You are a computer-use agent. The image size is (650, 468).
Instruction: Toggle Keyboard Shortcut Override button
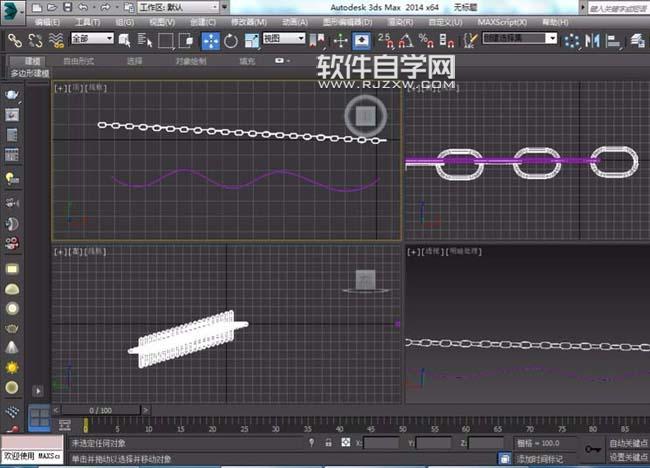tap(361, 41)
